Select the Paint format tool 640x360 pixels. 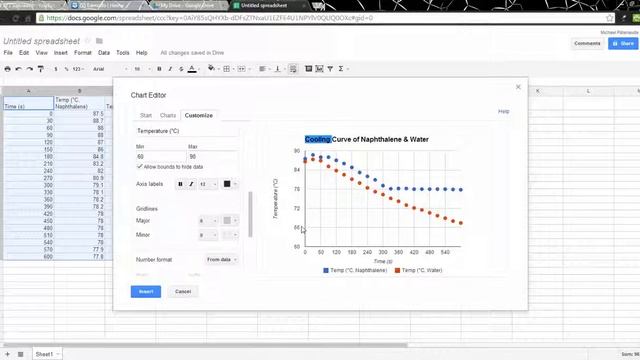click(41, 69)
